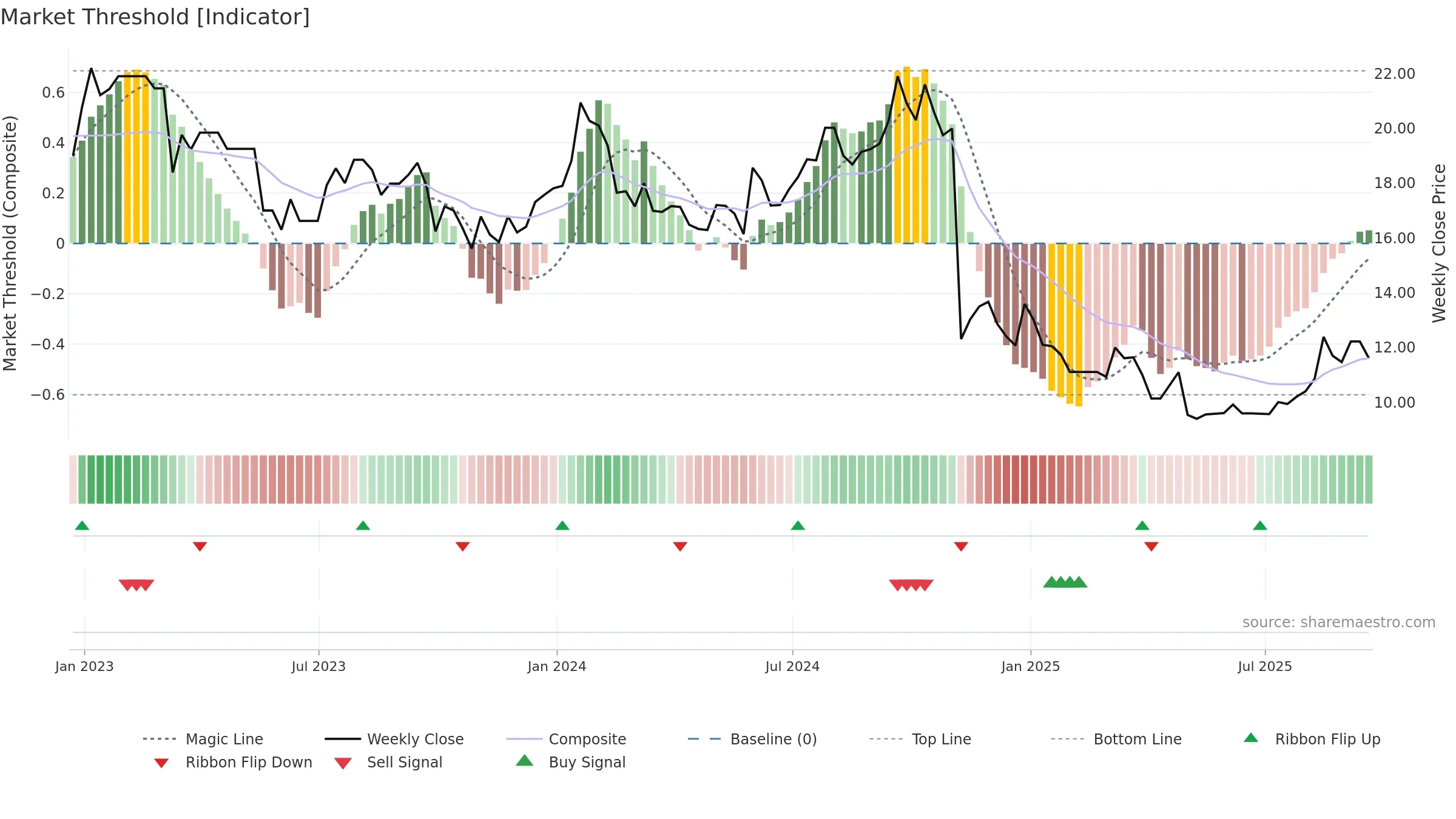The height and width of the screenshot is (819, 1456).
Task: Click the Jul 2024 x-axis label
Action: click(x=792, y=667)
